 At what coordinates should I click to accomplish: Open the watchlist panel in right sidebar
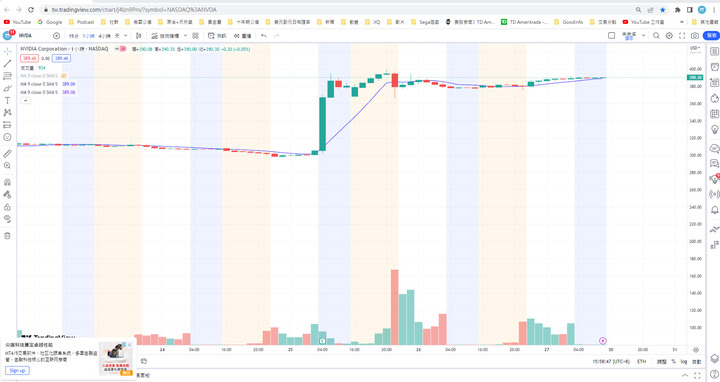click(x=714, y=51)
